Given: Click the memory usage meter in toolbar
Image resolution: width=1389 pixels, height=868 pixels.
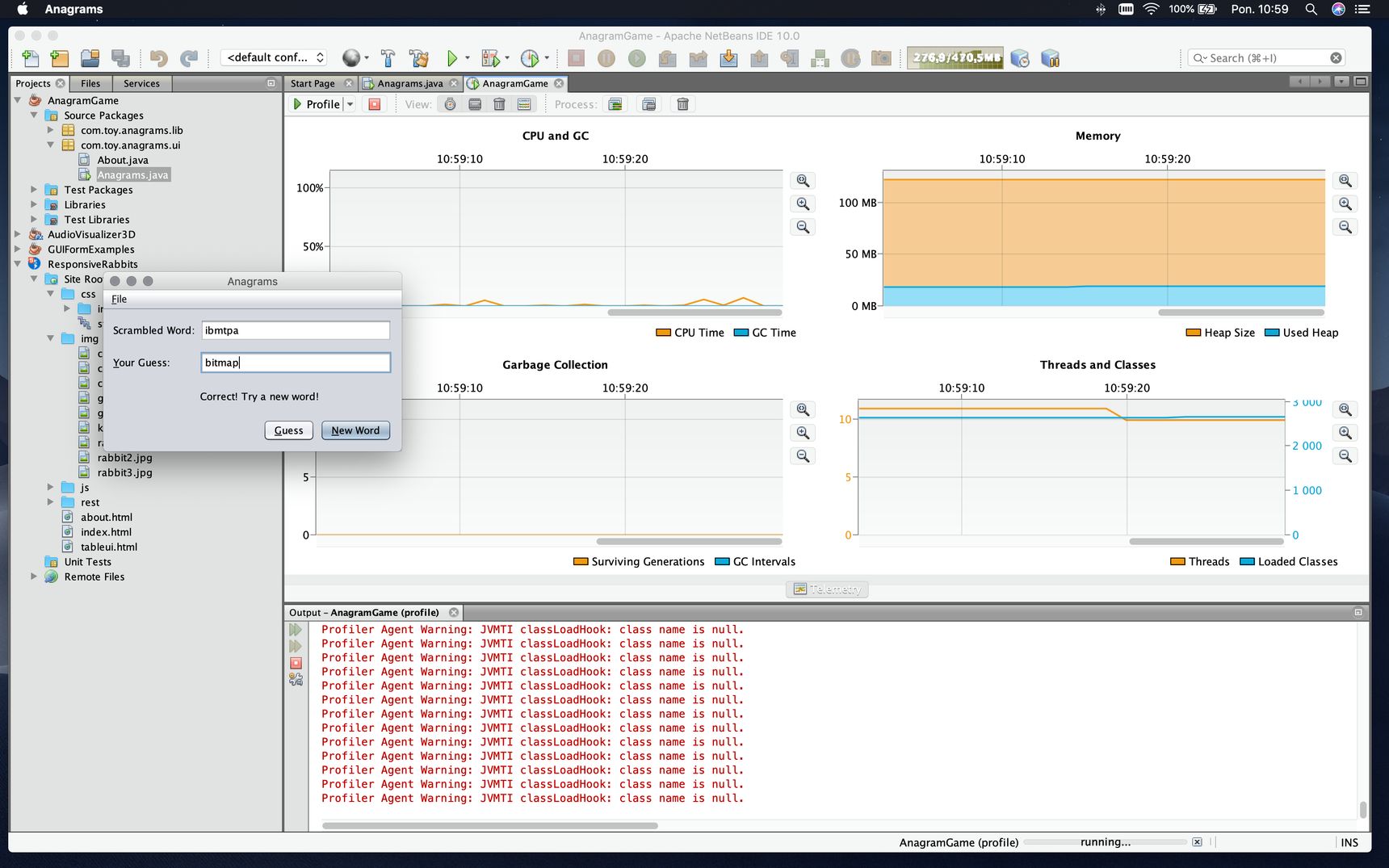Looking at the screenshot, I should coord(955,58).
